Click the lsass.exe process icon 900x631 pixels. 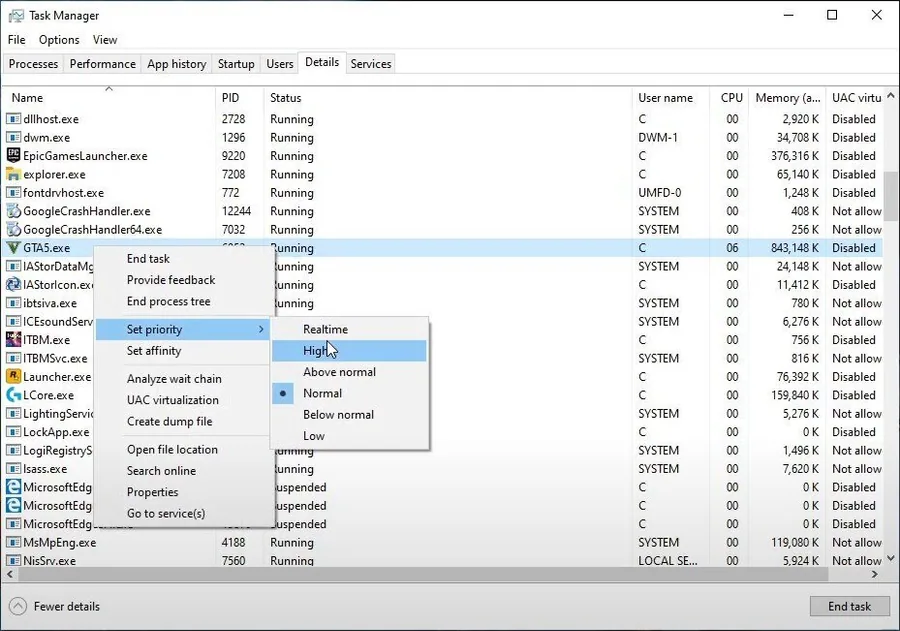click(x=13, y=469)
